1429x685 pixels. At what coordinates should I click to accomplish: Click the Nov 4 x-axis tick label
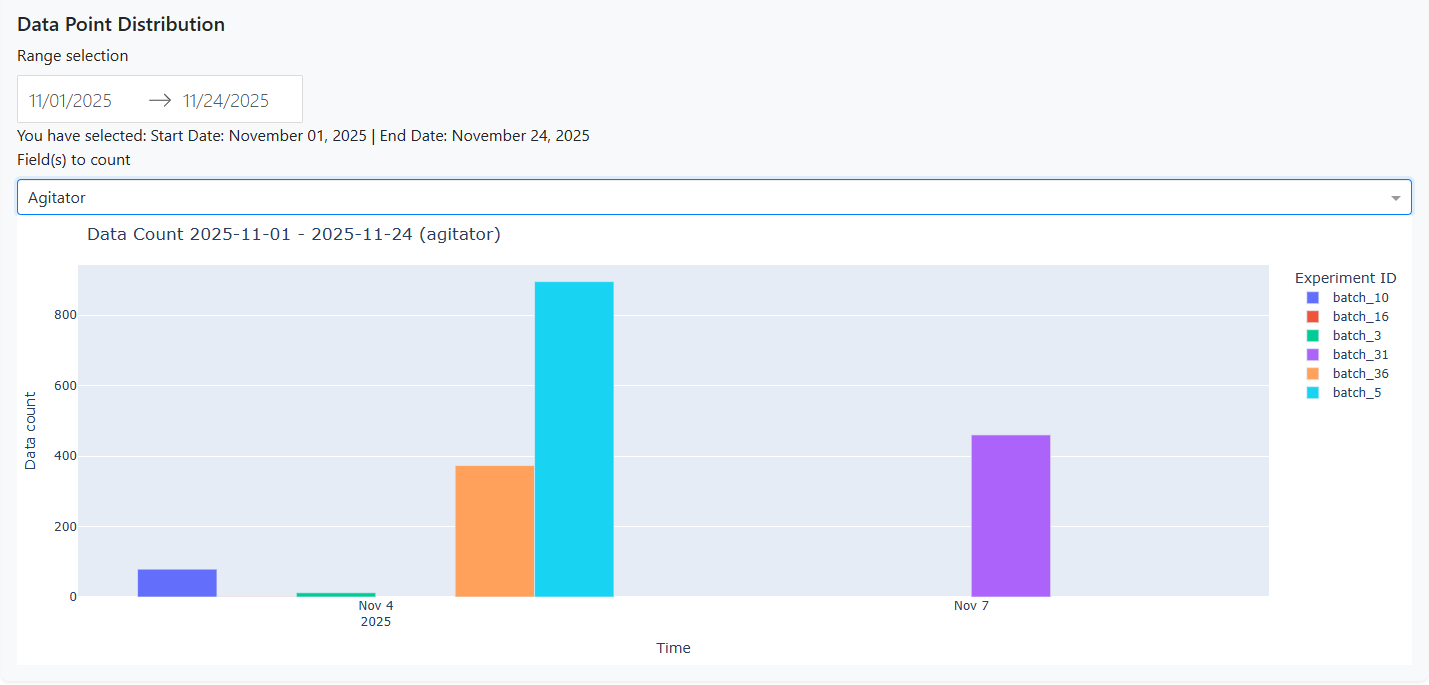click(x=376, y=606)
